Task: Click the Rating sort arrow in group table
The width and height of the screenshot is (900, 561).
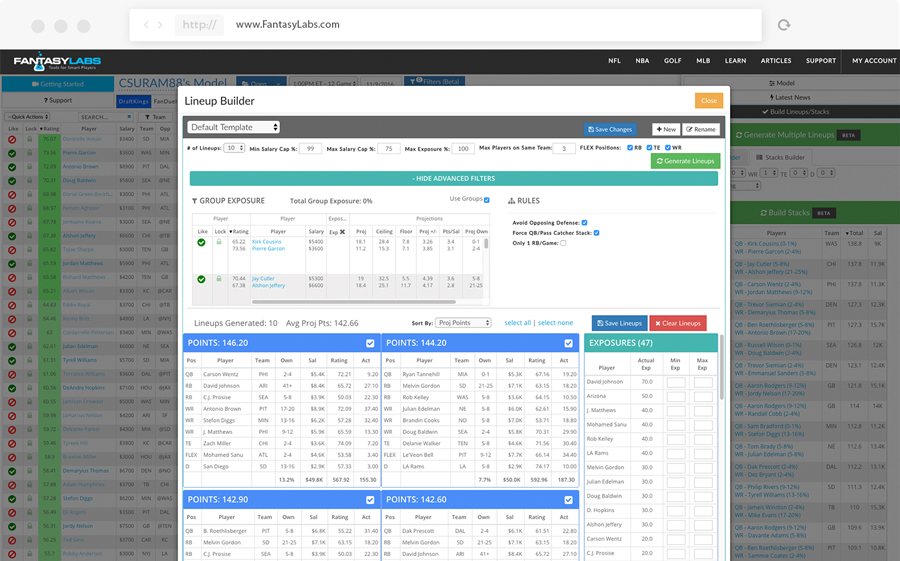Action: tap(231, 232)
